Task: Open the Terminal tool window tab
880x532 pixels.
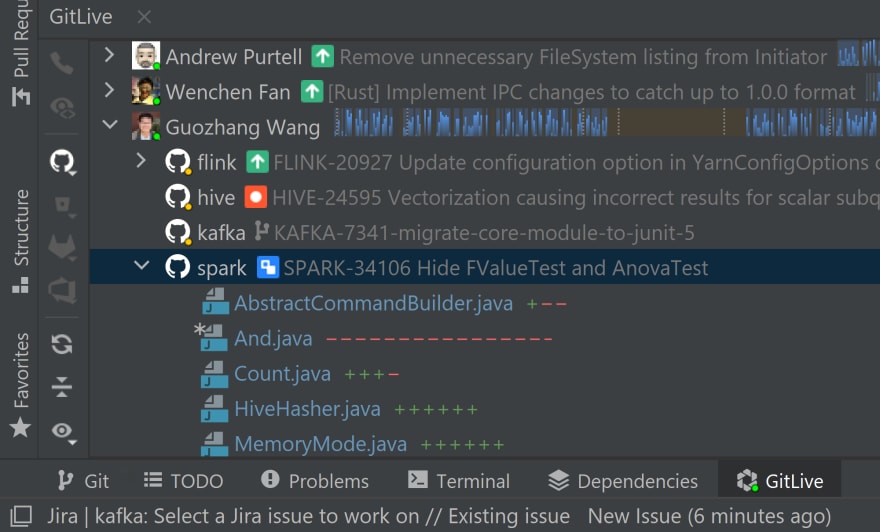Action: (459, 481)
